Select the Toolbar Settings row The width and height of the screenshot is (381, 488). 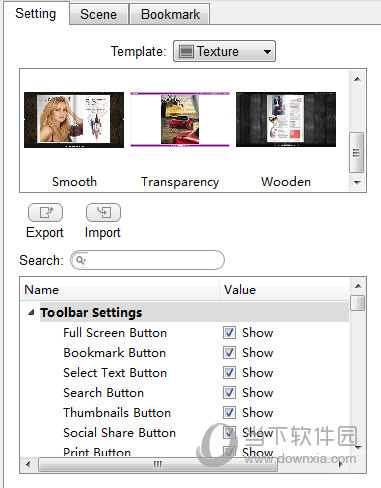point(194,313)
